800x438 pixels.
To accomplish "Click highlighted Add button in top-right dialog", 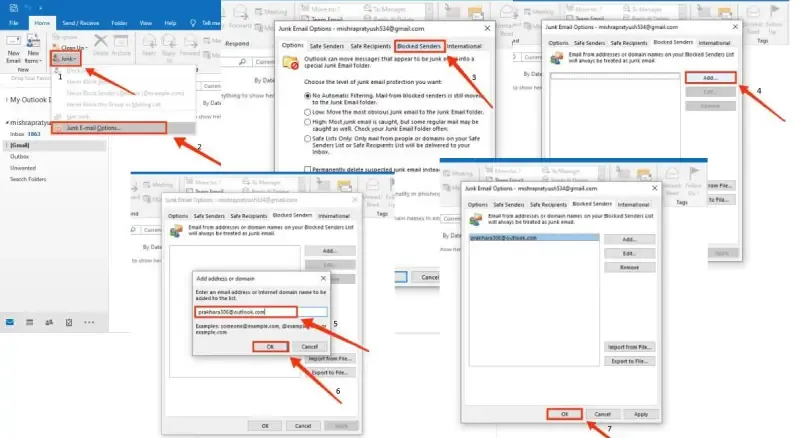I will pyautogui.click(x=710, y=78).
